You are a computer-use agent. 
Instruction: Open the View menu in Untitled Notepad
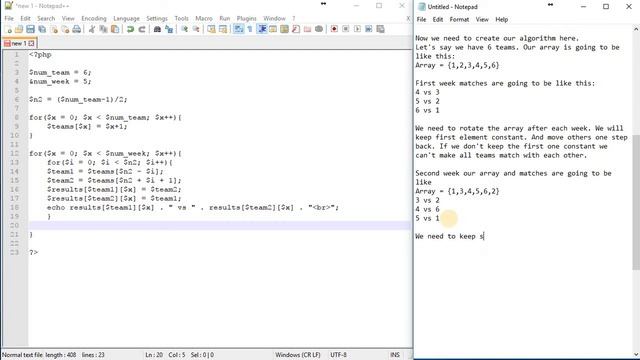tap(482, 19)
